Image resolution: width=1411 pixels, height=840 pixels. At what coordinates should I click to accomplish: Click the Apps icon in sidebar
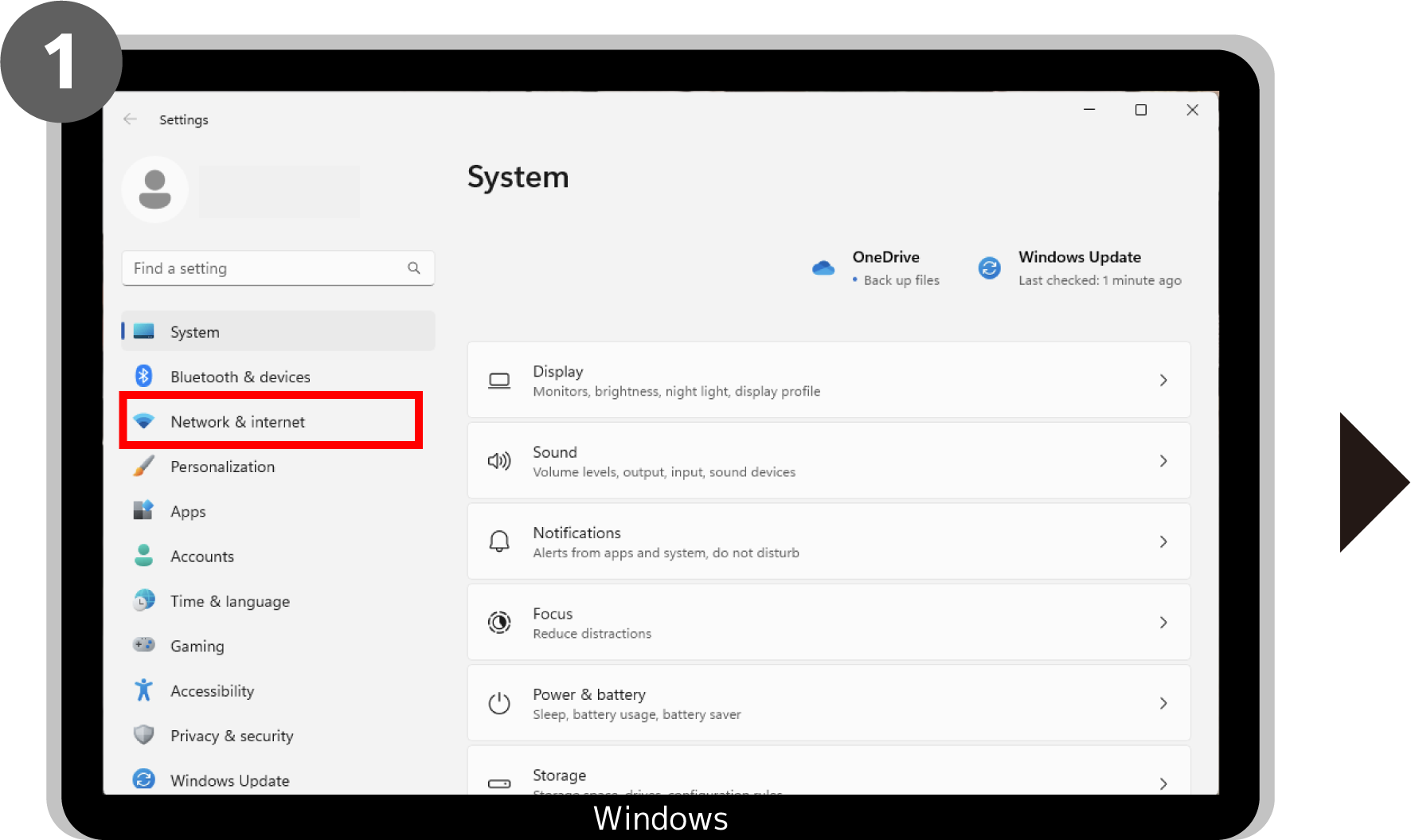pos(144,510)
